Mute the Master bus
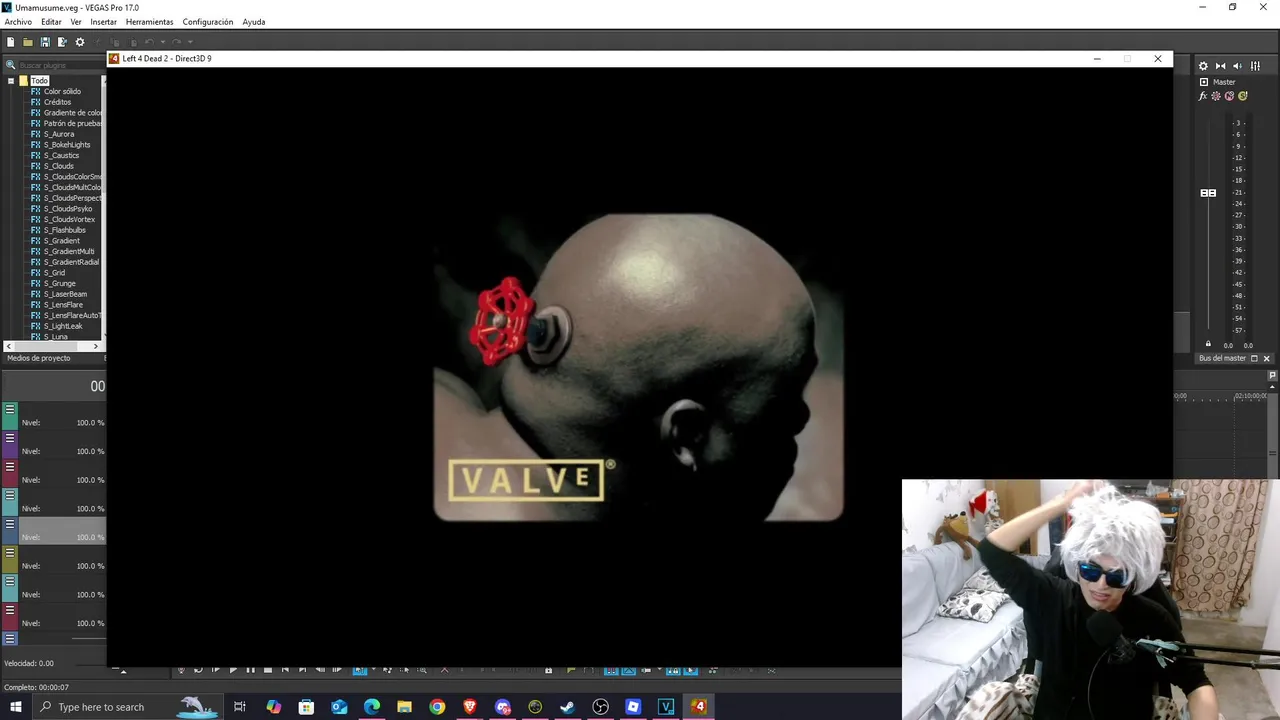The width and height of the screenshot is (1280, 720). [1229, 96]
